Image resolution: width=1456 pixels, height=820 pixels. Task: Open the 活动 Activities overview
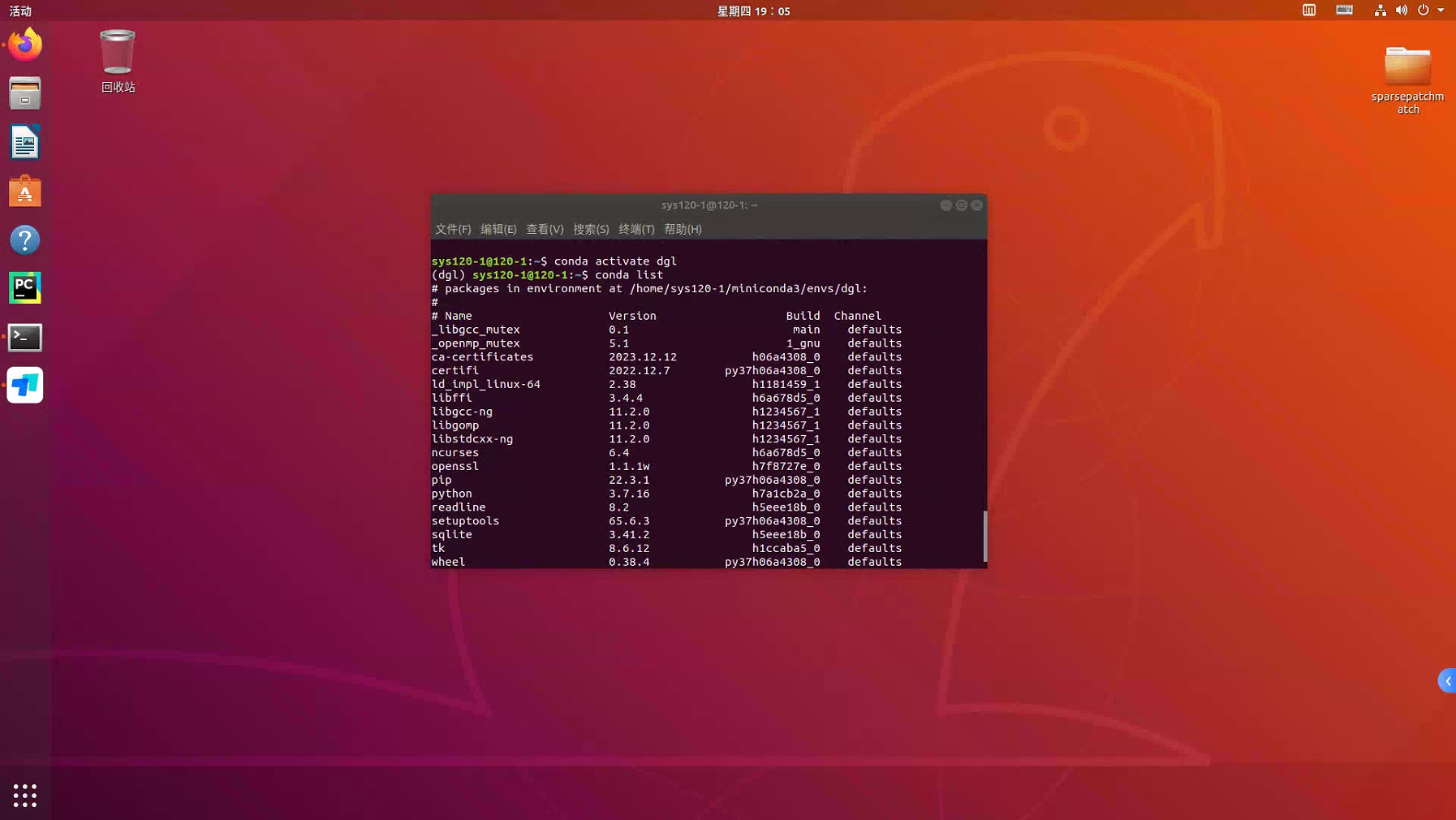[x=20, y=11]
